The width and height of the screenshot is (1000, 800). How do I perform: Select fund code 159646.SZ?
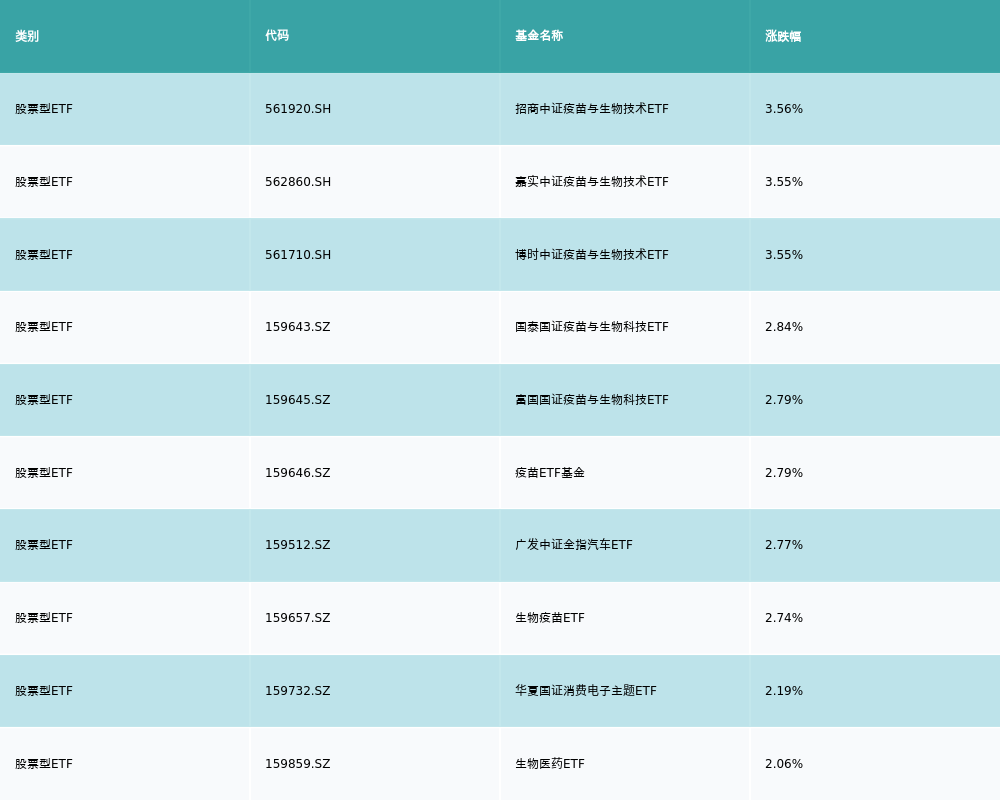click(298, 473)
